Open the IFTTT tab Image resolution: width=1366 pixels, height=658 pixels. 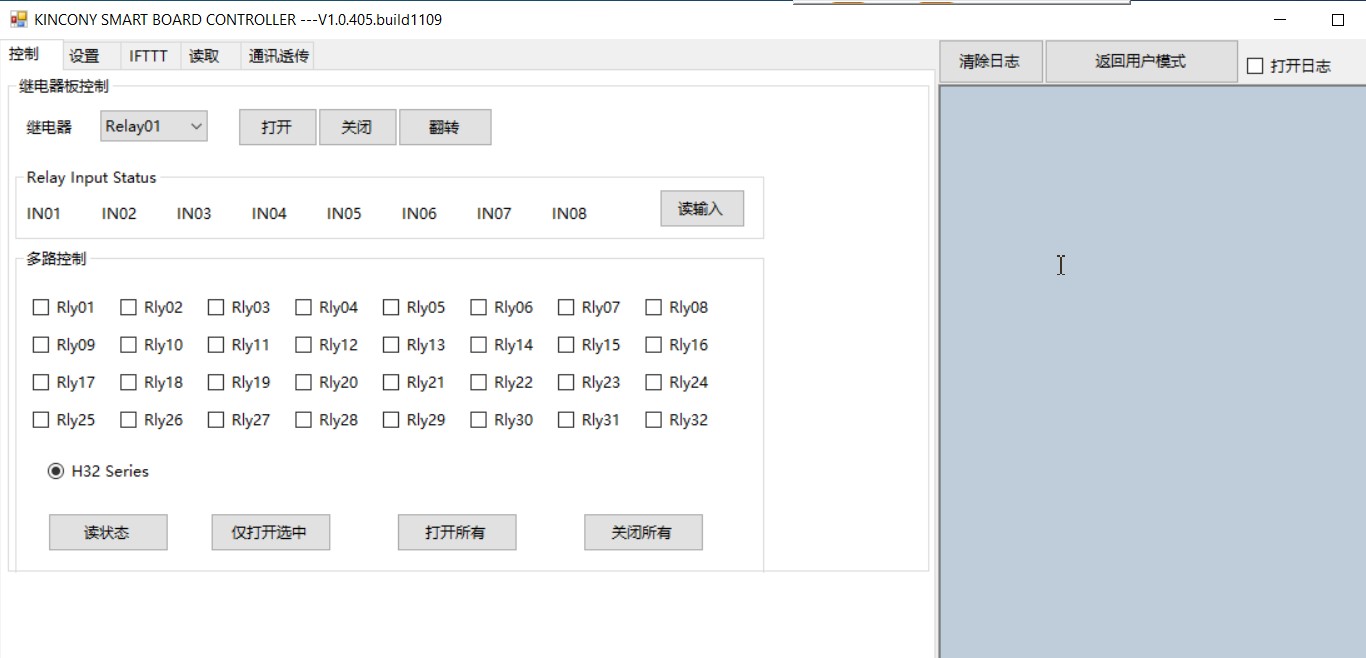(148, 56)
